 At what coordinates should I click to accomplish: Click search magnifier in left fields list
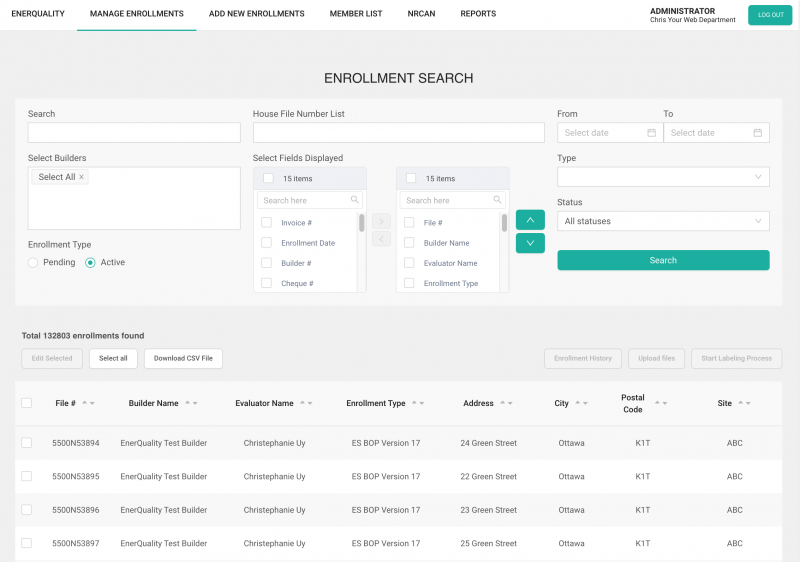(354, 200)
